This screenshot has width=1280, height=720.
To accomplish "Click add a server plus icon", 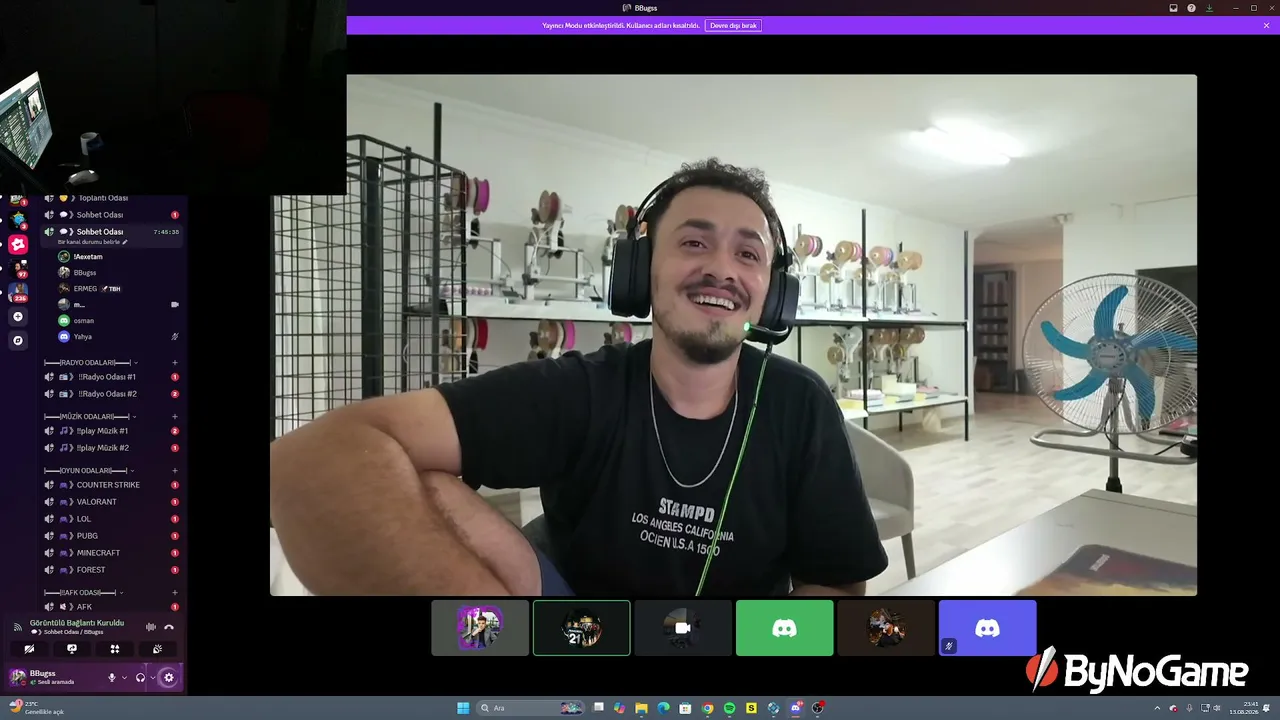I will pyautogui.click(x=17, y=317).
